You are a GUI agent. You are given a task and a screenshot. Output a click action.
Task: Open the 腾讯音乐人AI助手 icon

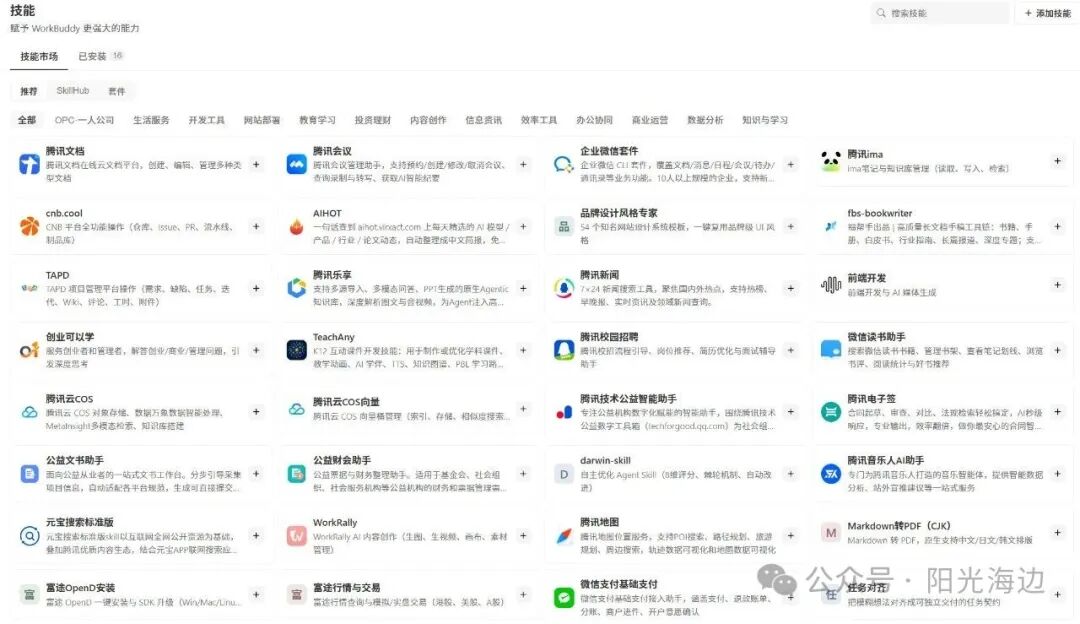831,474
